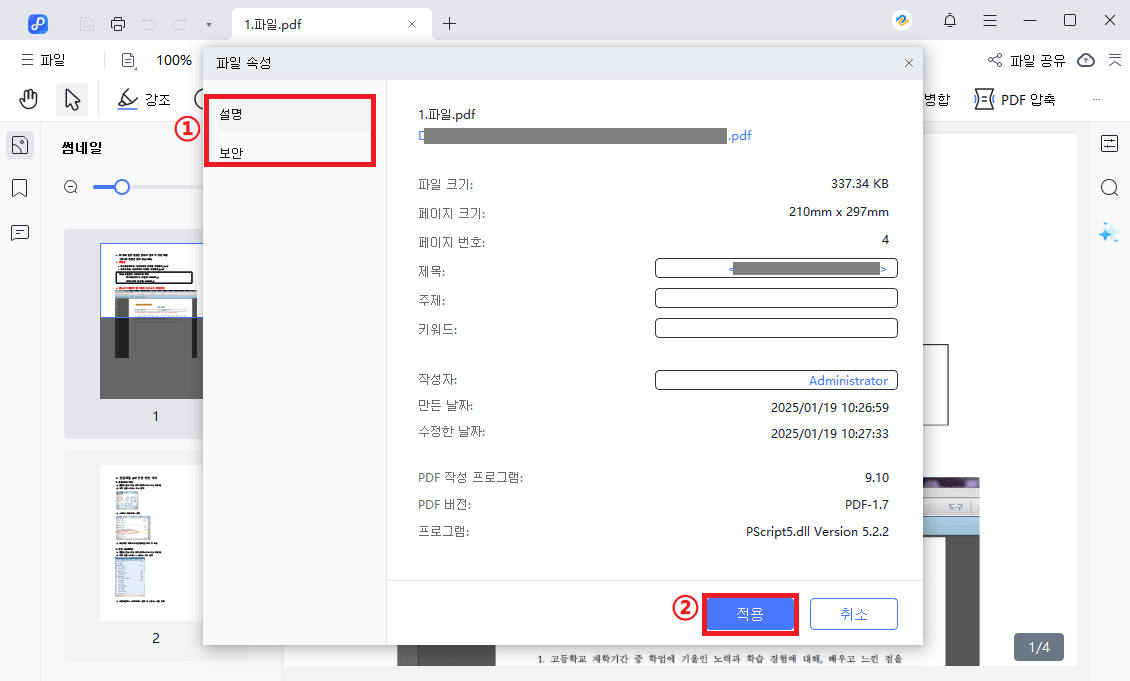Click the 썸네일 panel heading

pyautogui.click(x=82, y=148)
